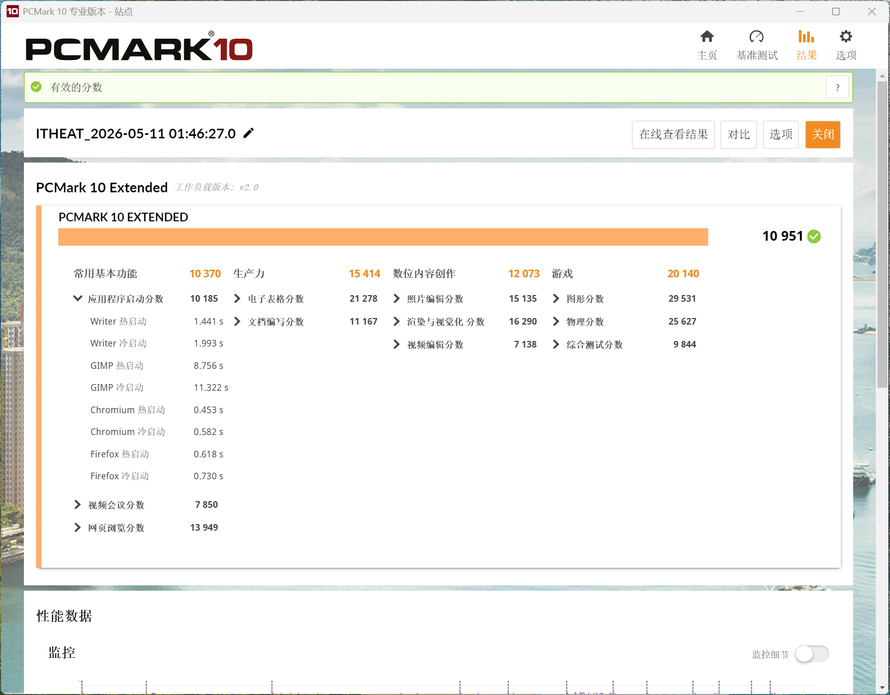Expand the 视频会议分数 row

click(x=77, y=504)
